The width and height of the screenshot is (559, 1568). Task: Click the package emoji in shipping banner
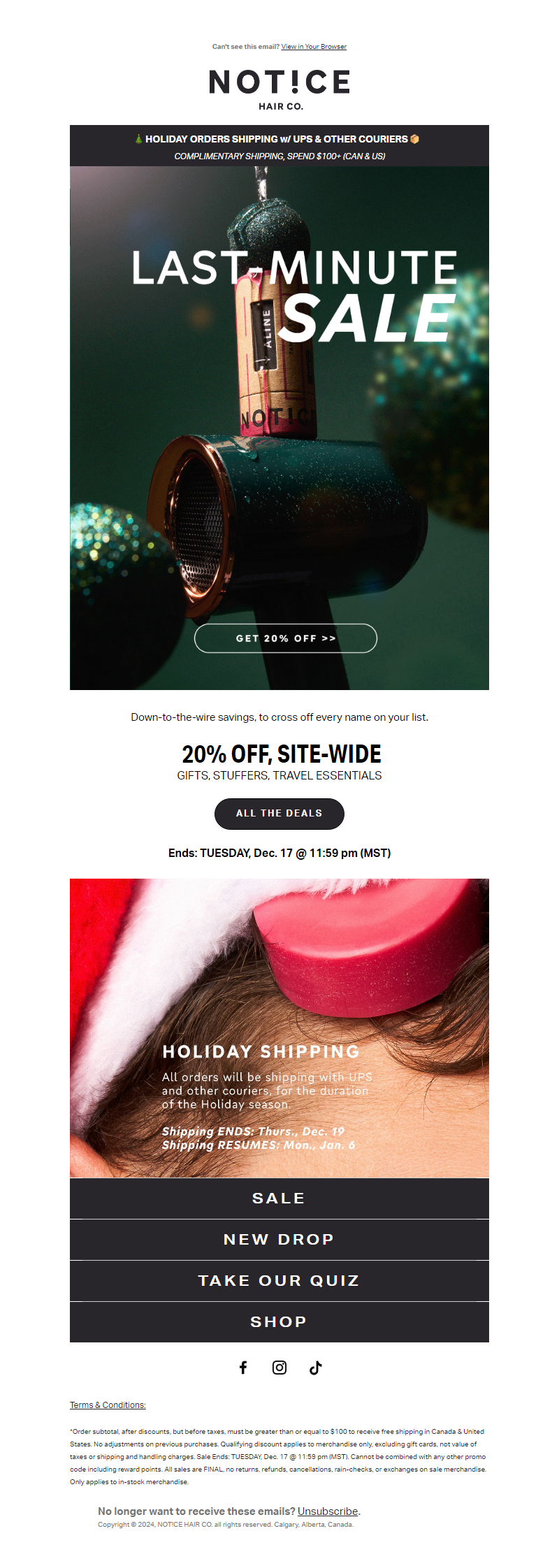pos(415,139)
